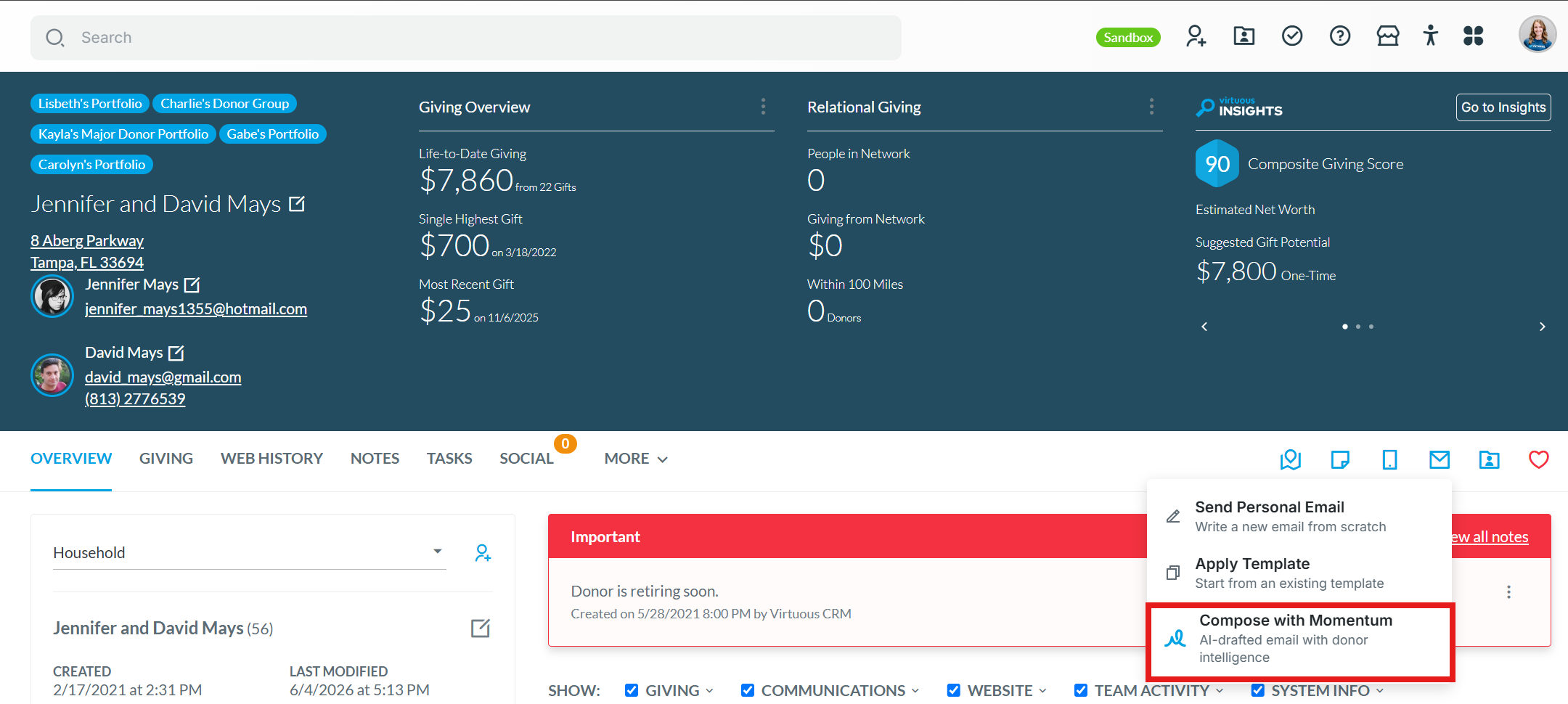1568x704 pixels.
Task: Choose Compose with Momentum option
Action: (x=1300, y=639)
